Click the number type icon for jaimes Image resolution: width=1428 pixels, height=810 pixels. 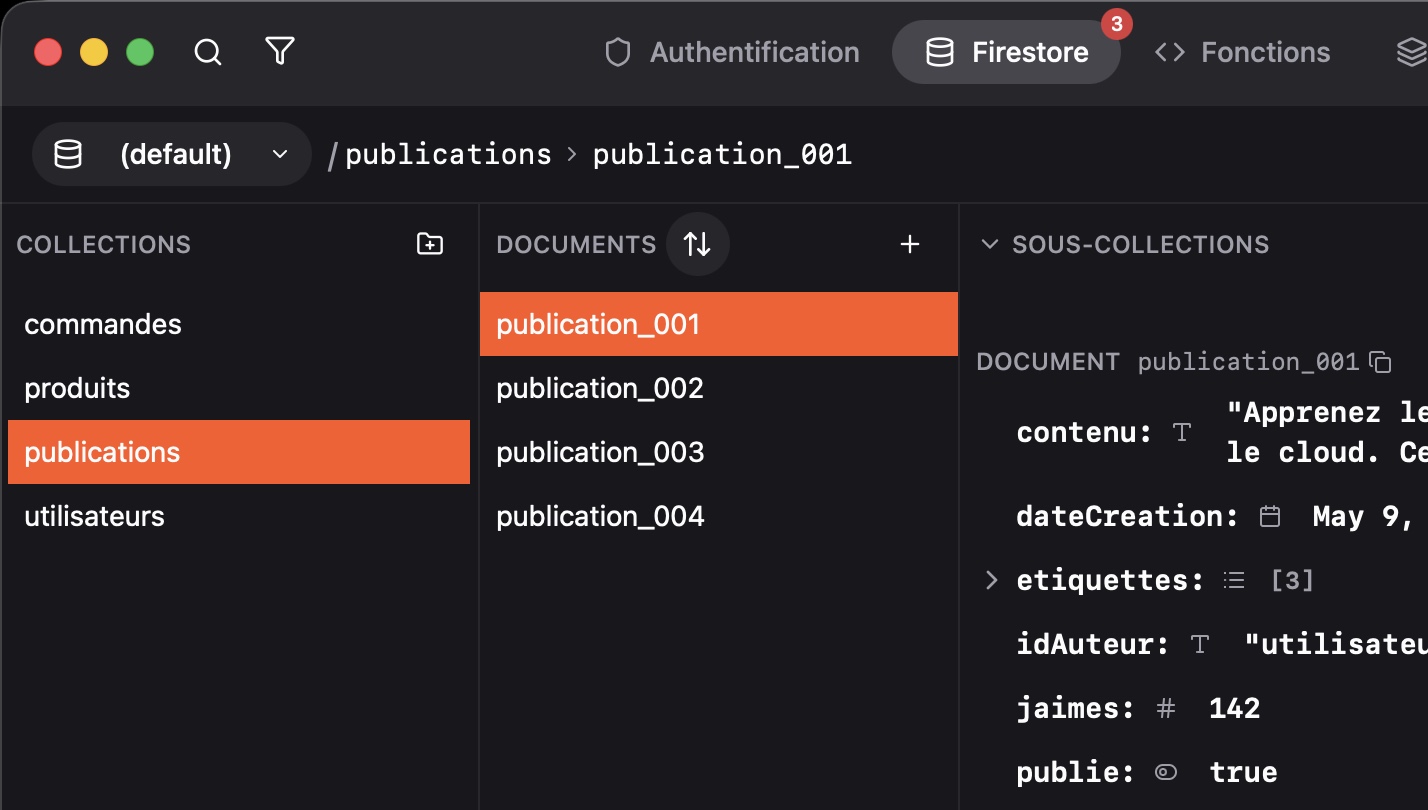(1166, 708)
